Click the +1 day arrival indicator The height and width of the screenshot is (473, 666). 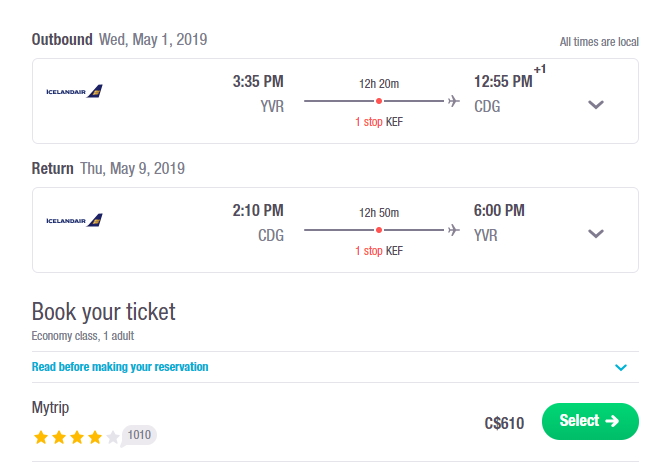(x=540, y=69)
